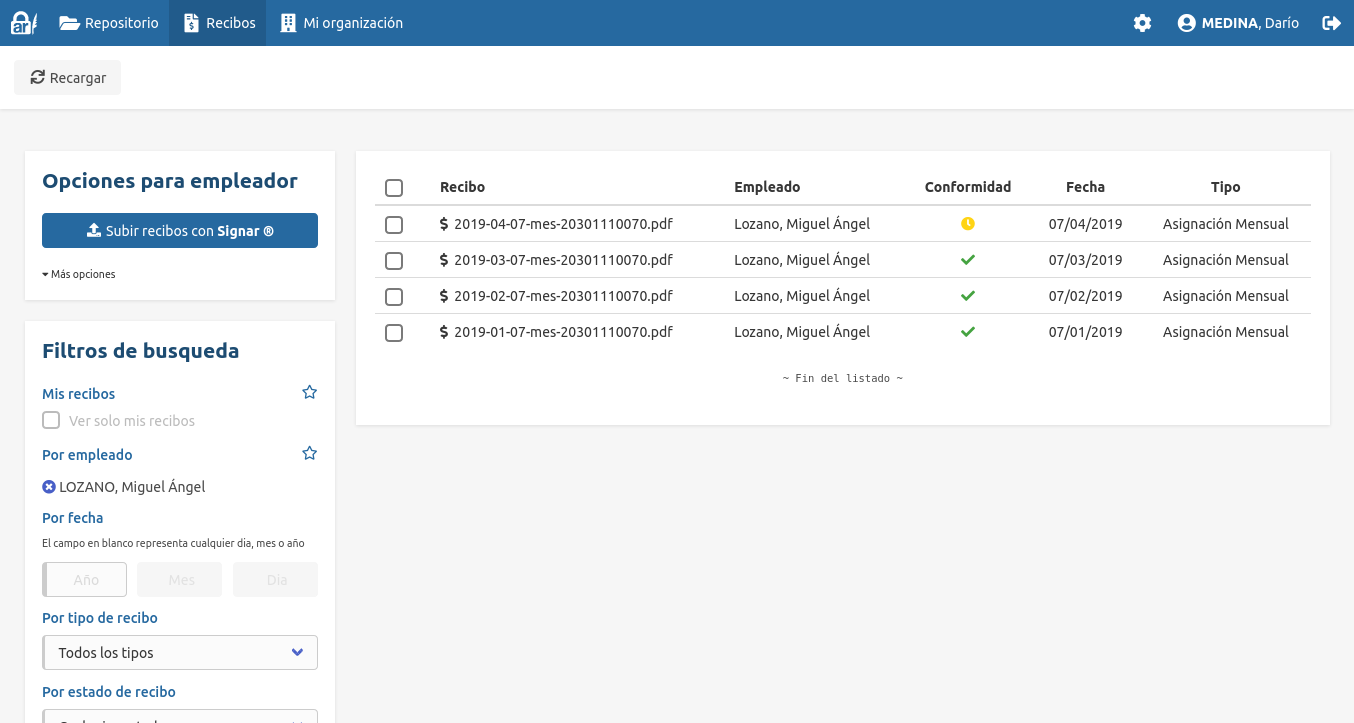
Task: Enable Ver solo mis recibos checkbox
Action: (51, 420)
